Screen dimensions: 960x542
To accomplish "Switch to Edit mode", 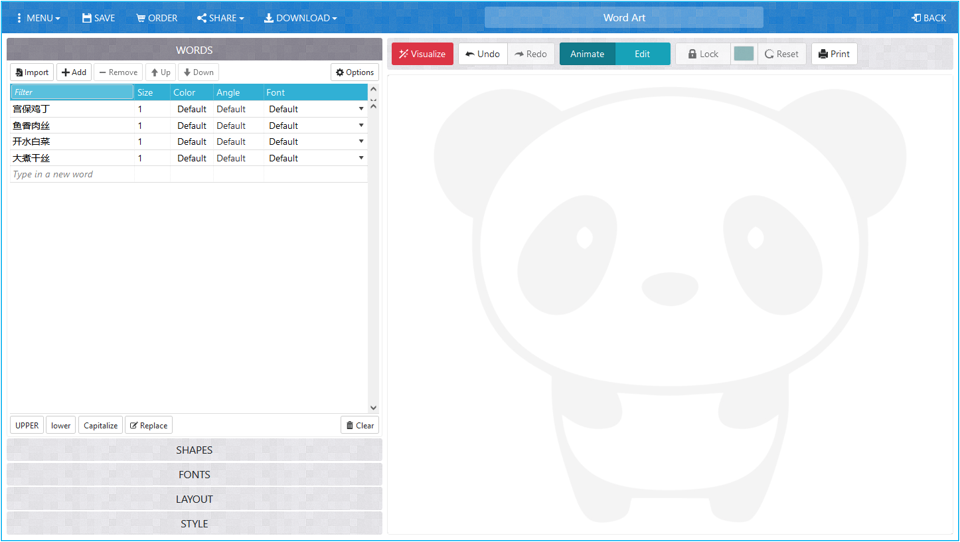I will [642, 54].
